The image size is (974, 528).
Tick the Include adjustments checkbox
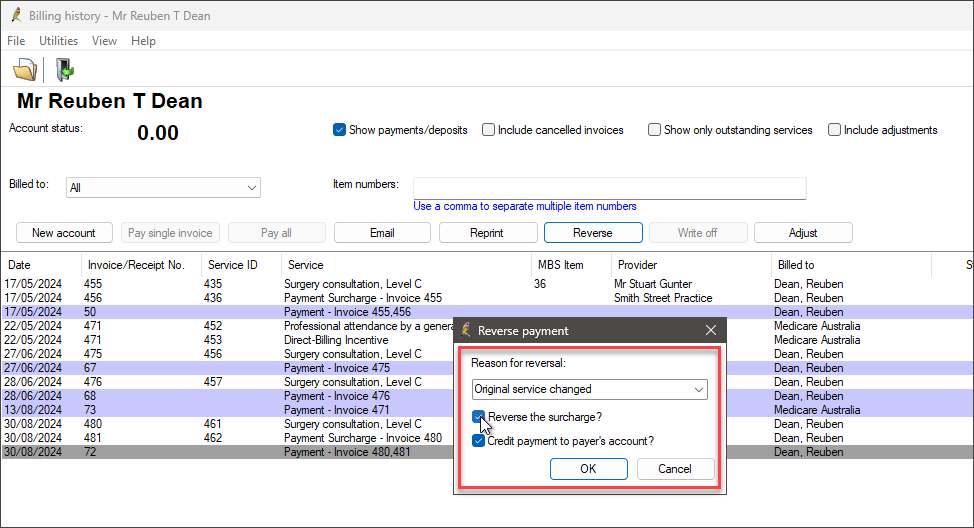tap(834, 130)
